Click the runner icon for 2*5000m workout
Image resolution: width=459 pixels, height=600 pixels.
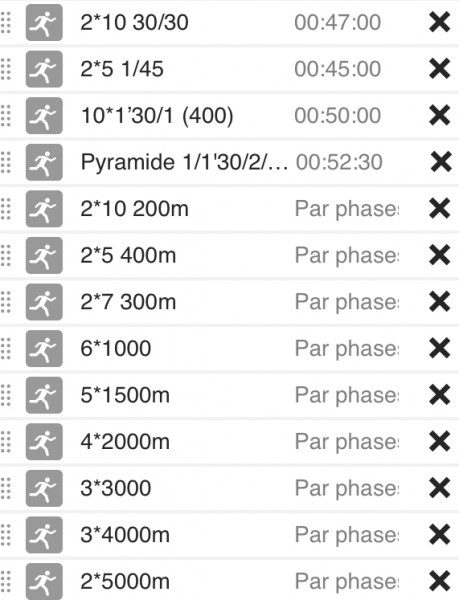pyautogui.click(x=44, y=581)
